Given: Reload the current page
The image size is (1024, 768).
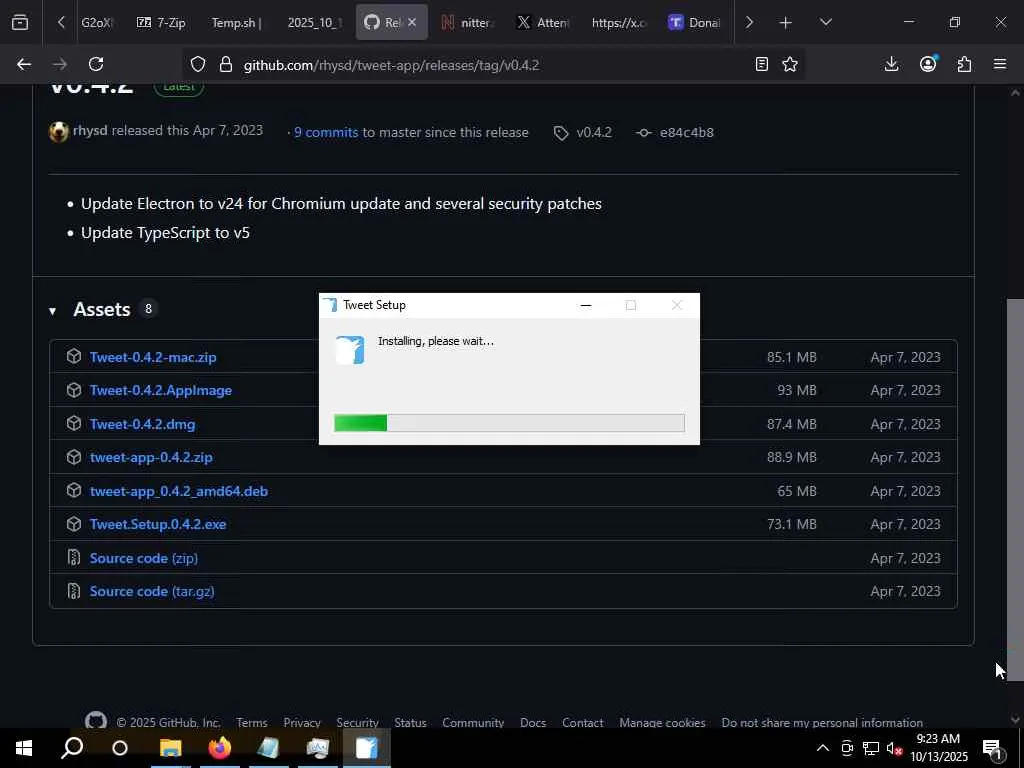Looking at the screenshot, I should [x=96, y=64].
